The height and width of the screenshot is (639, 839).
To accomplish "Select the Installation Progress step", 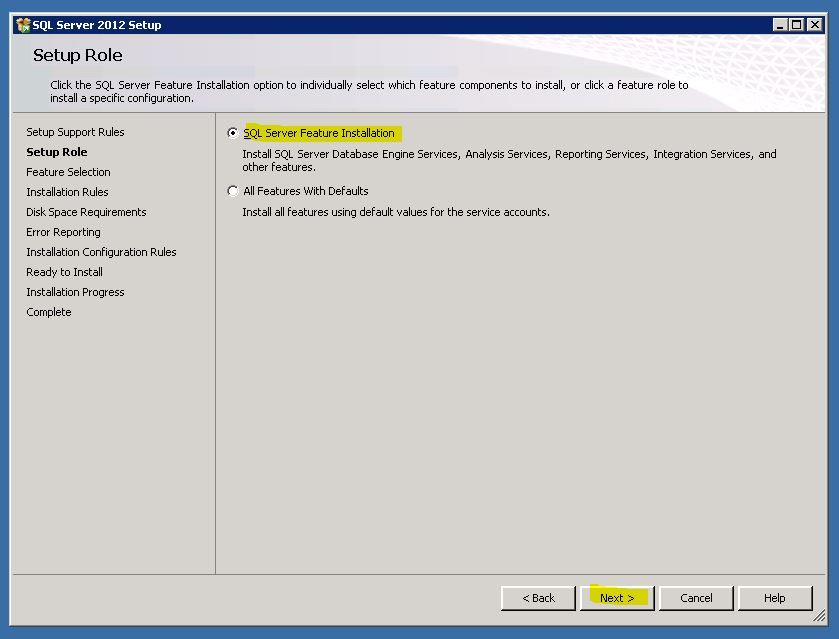I will click(75, 292).
